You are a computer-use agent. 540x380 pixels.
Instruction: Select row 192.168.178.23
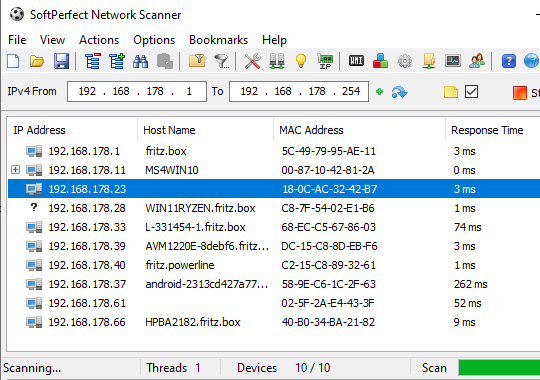point(274,189)
